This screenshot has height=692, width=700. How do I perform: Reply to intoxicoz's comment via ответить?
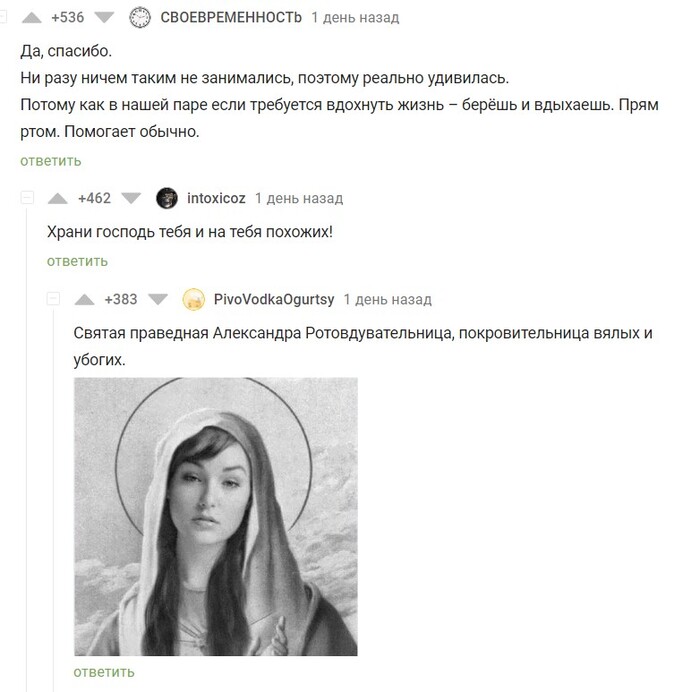(x=78, y=261)
